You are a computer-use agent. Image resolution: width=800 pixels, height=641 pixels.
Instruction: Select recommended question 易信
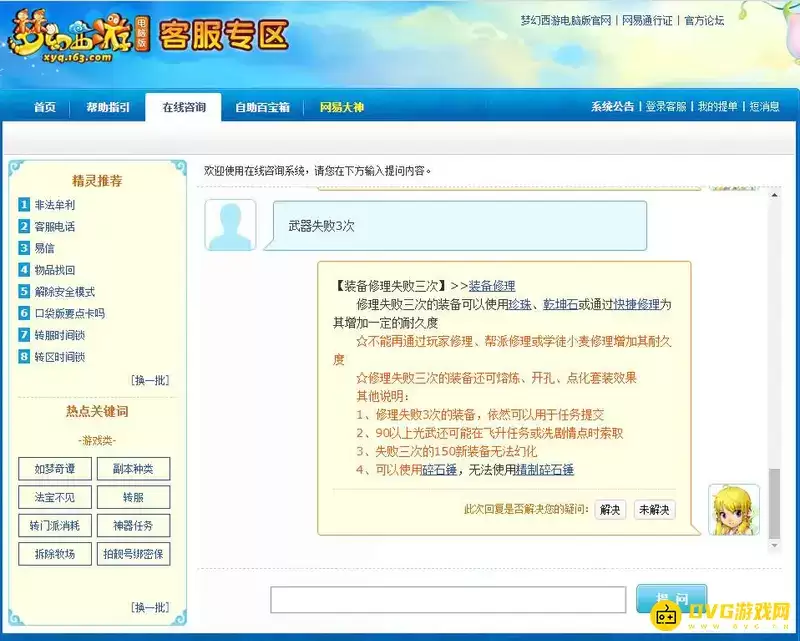[44, 248]
